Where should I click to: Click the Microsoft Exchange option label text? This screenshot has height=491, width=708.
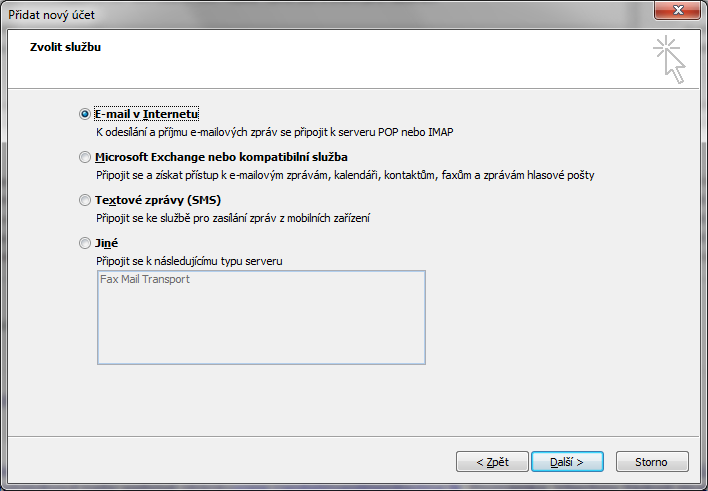click(x=221, y=157)
